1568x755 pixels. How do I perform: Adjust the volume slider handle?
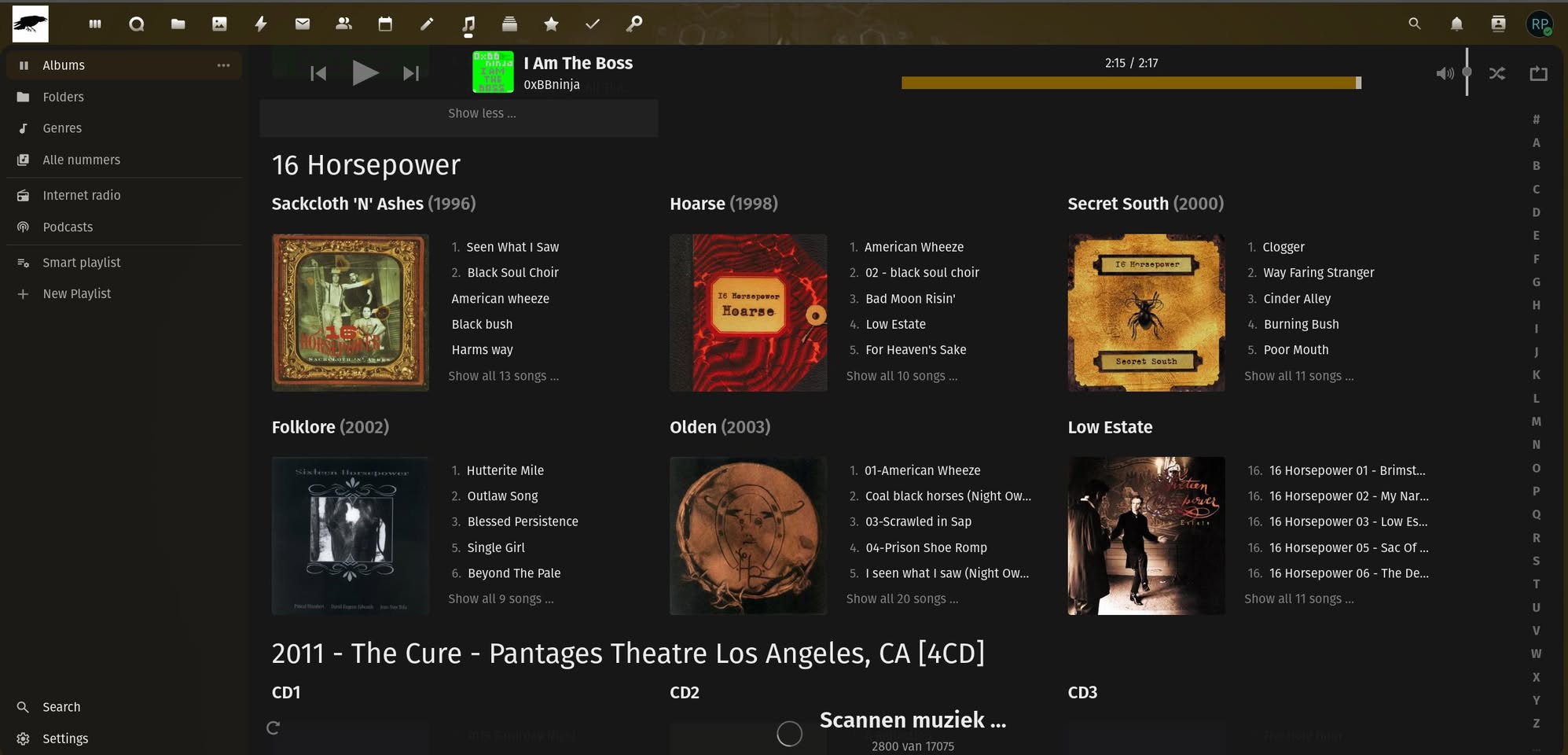click(x=1467, y=72)
